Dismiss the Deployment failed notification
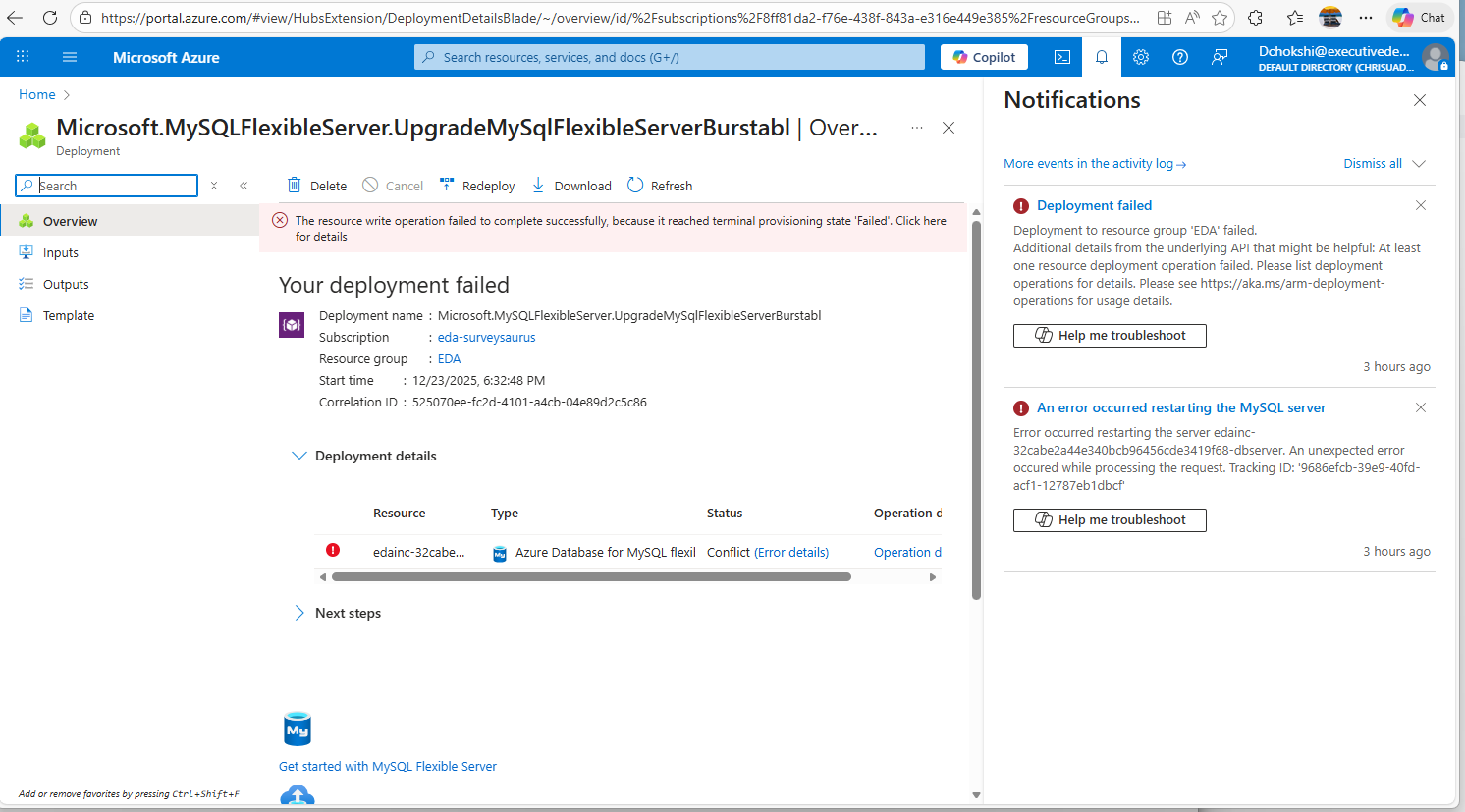The height and width of the screenshot is (812, 1465). coord(1421,205)
